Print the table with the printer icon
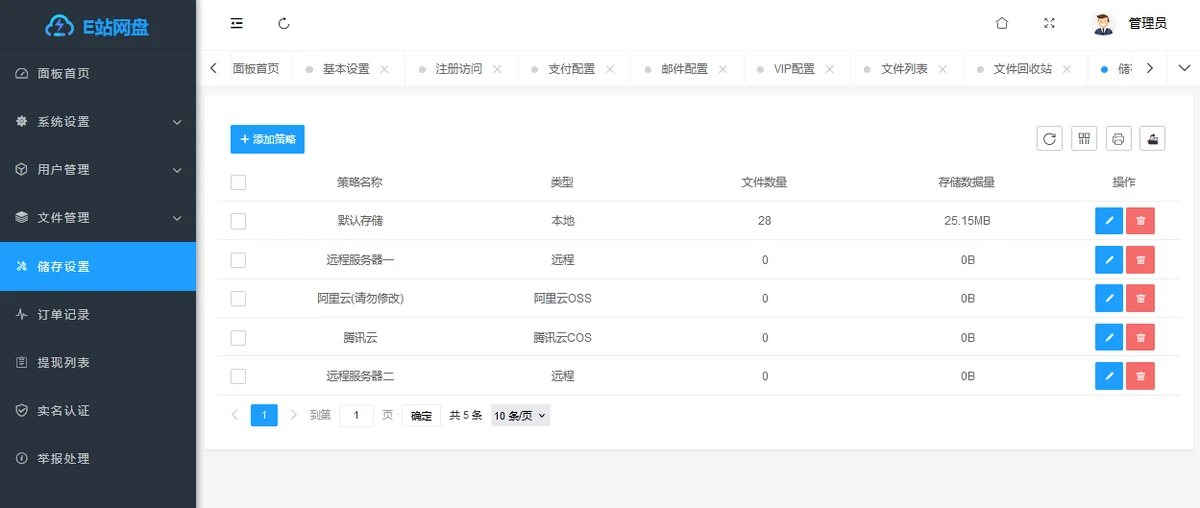Screen dimensions: 1200x508 tap(1118, 139)
